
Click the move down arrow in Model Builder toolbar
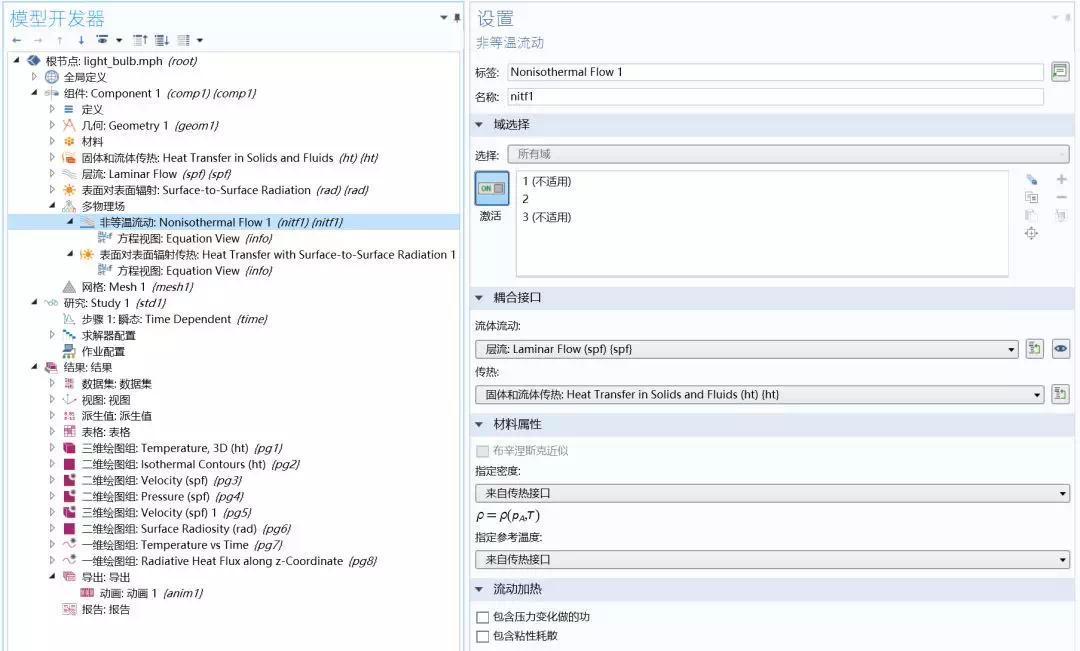[81, 40]
